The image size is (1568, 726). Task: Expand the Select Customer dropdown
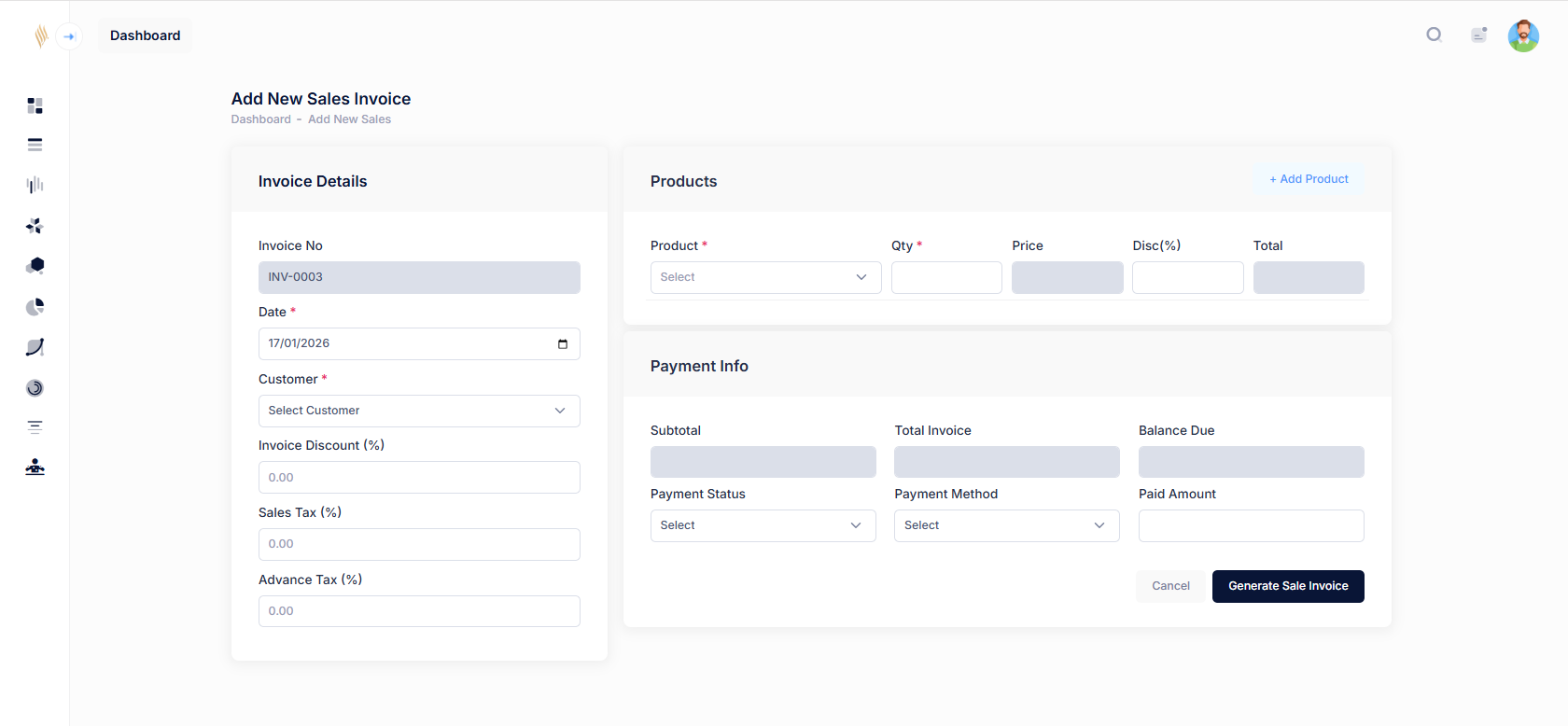419,412
